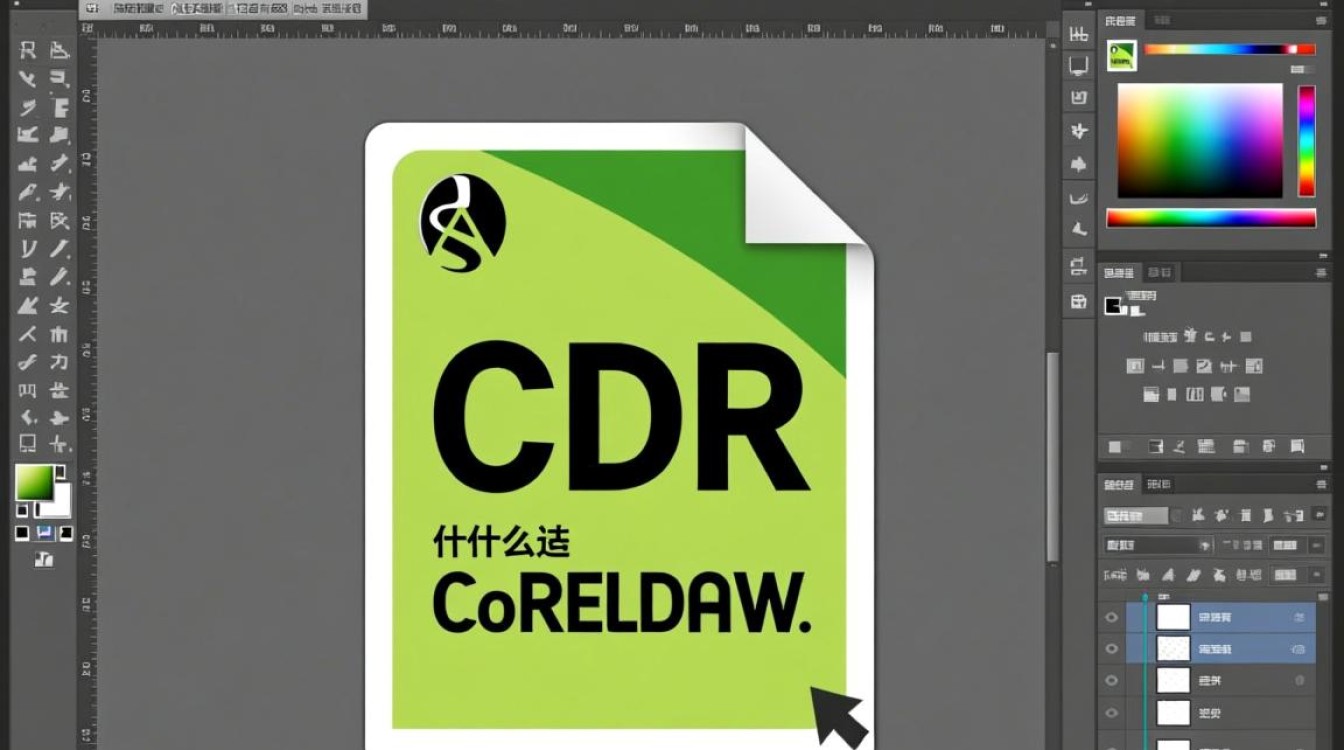Screen dimensions: 1344x750
Task: Toggle visibility of the third layer
Action: click(x=1111, y=681)
